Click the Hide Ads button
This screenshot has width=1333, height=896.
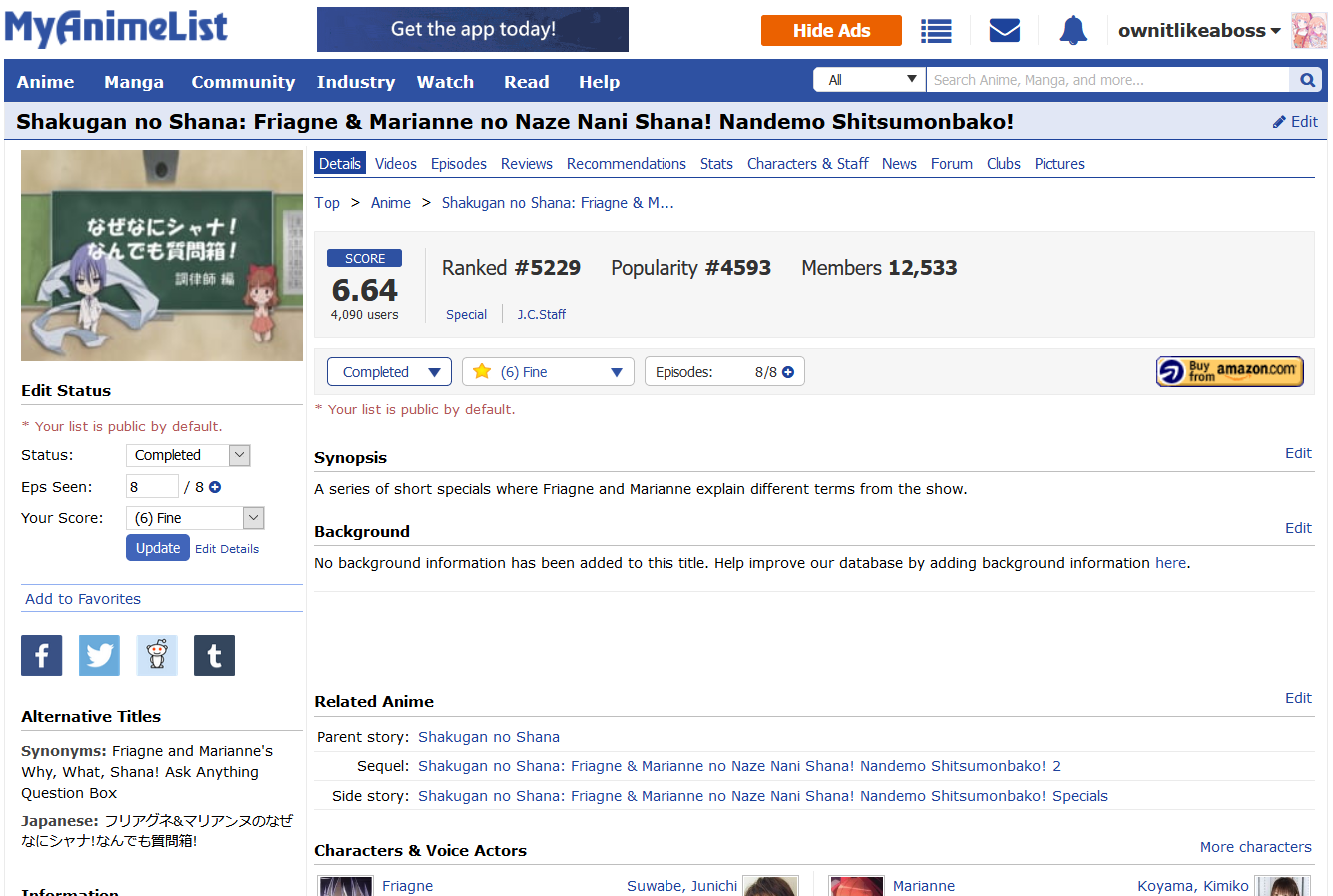[x=831, y=31]
